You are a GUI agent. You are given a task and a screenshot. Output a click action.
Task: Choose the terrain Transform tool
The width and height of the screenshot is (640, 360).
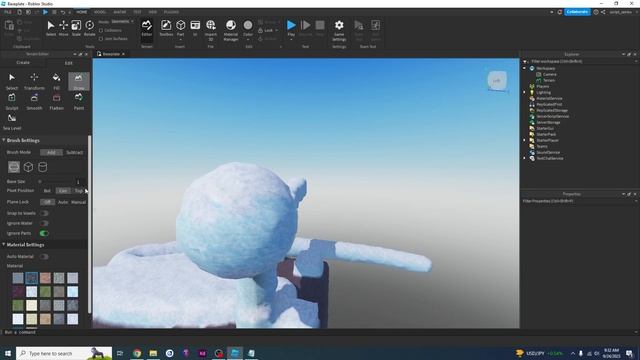(34, 81)
